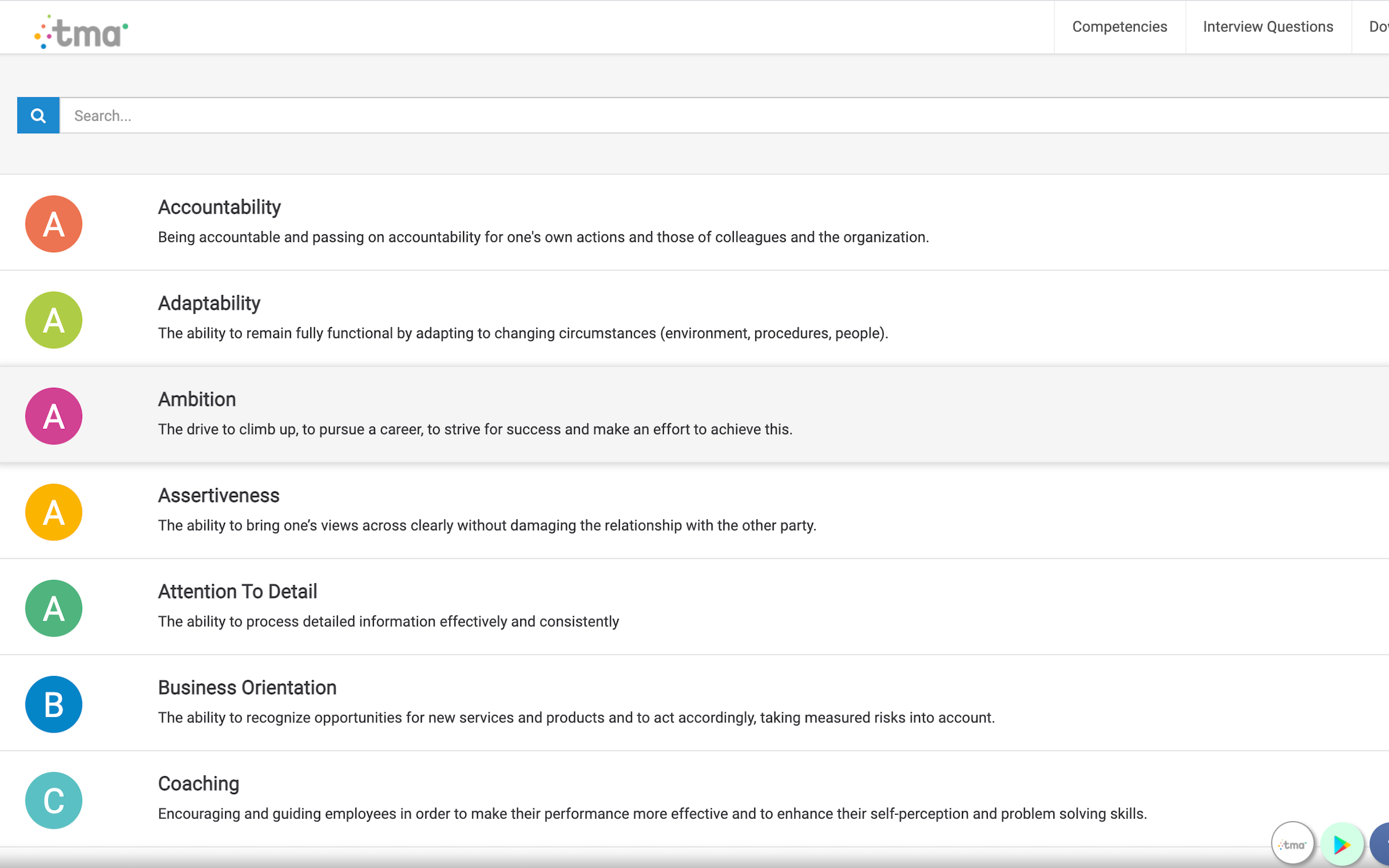Screen dimensions: 1389x868
Task: Click the teal Coaching C icon
Action: click(54, 800)
